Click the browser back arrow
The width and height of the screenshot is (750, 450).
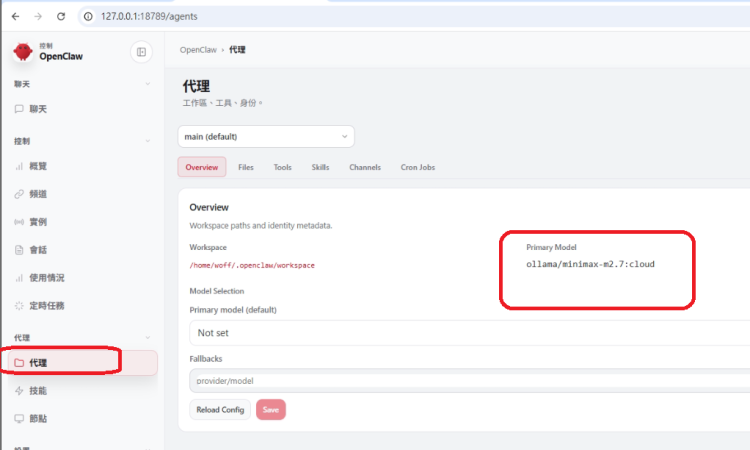coord(15,16)
